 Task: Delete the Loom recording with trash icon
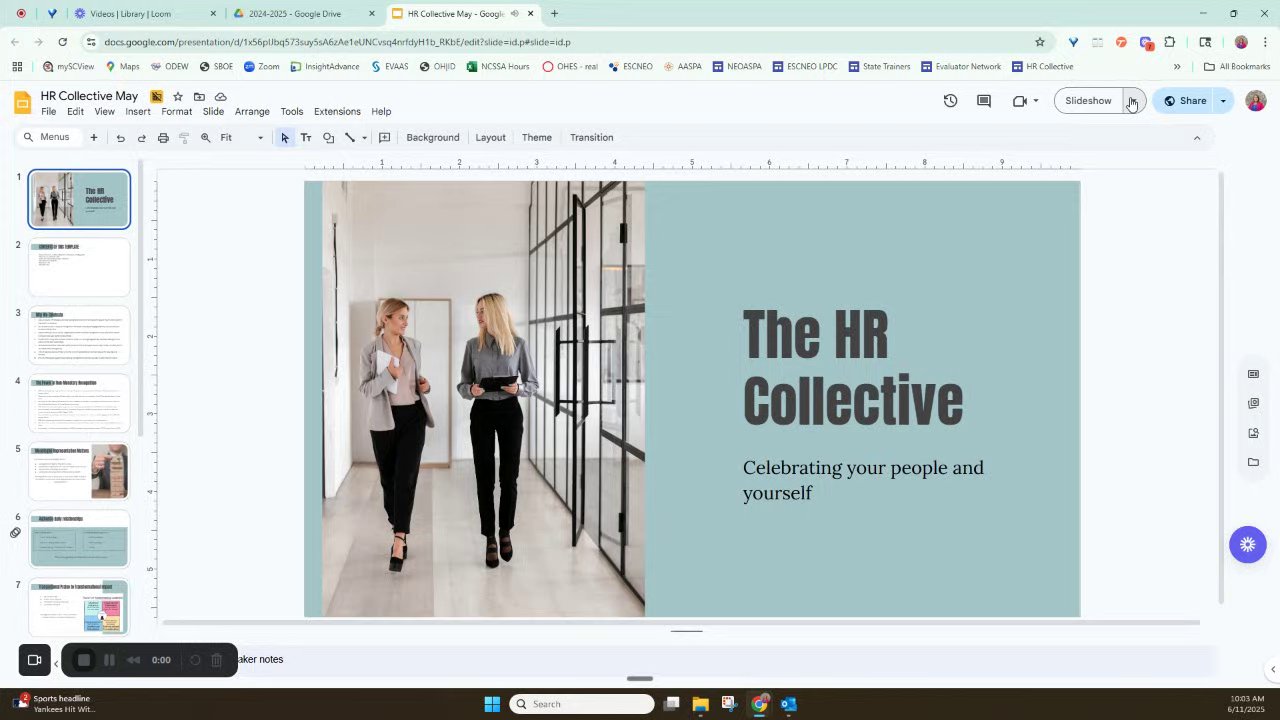216,660
